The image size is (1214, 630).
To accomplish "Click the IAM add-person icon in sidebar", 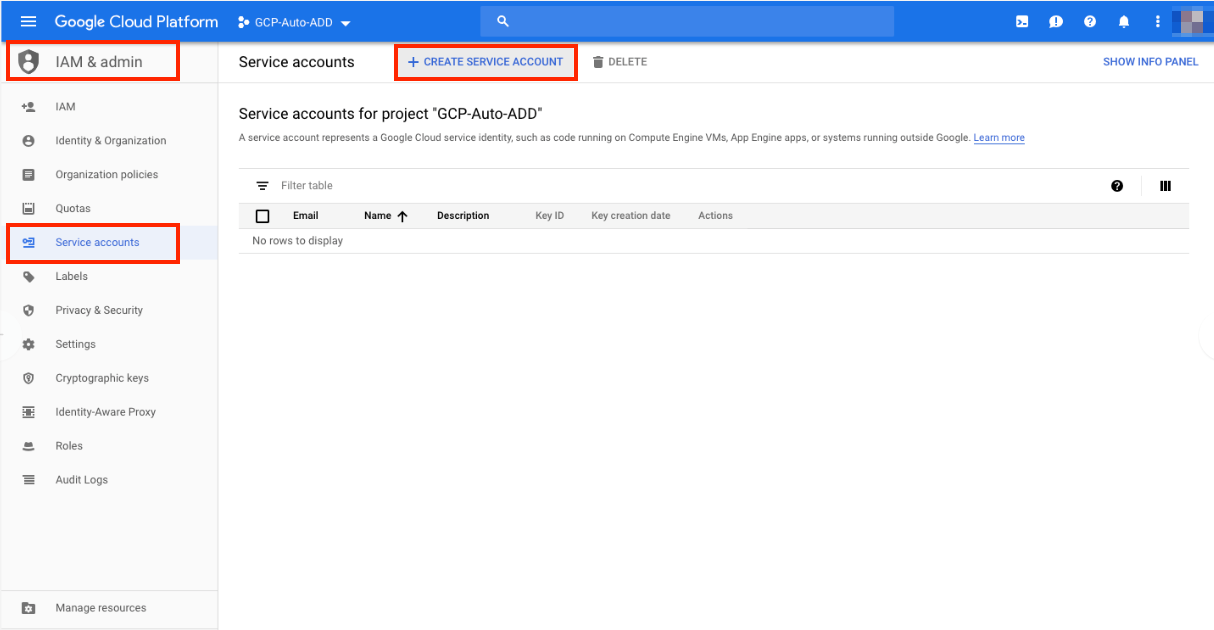I will (x=28, y=106).
